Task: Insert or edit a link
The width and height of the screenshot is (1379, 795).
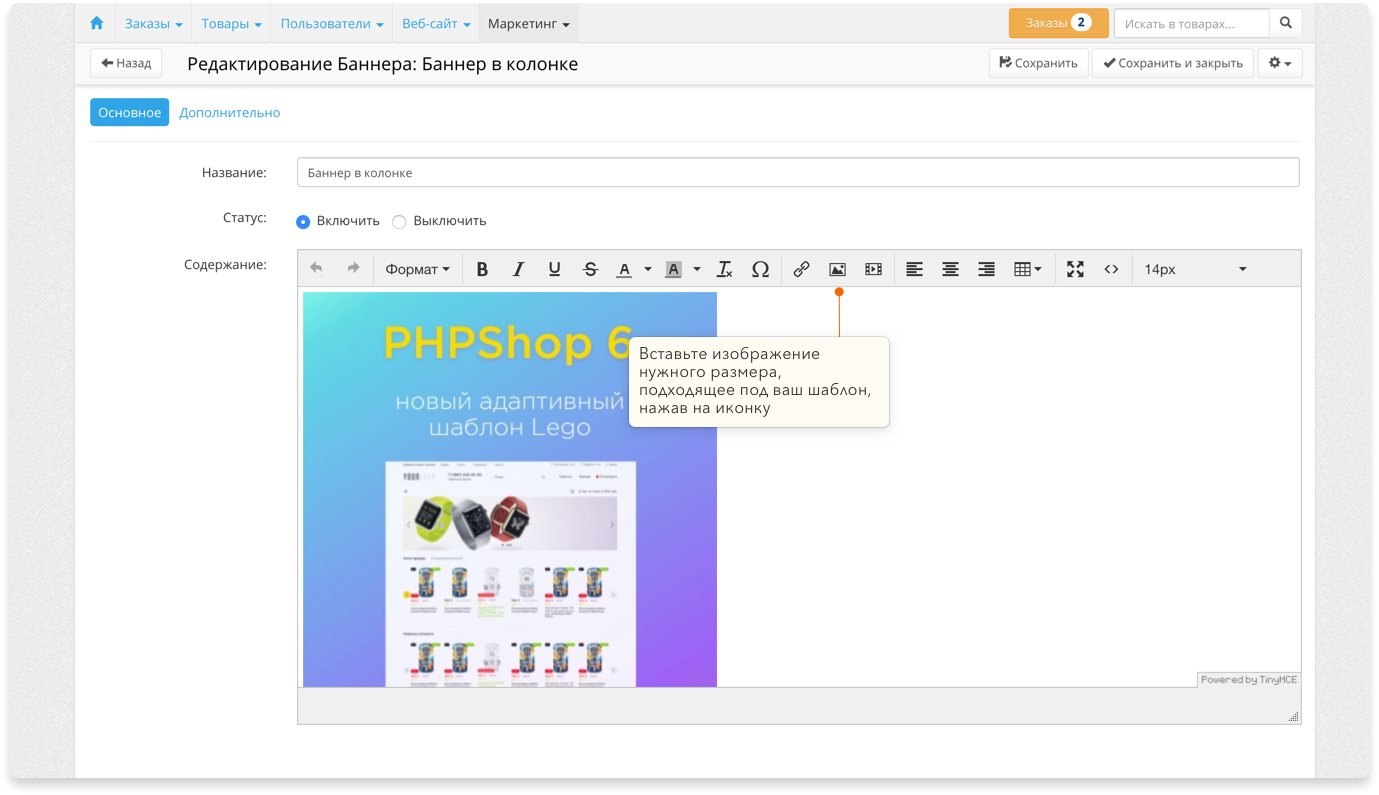Action: tap(801, 269)
